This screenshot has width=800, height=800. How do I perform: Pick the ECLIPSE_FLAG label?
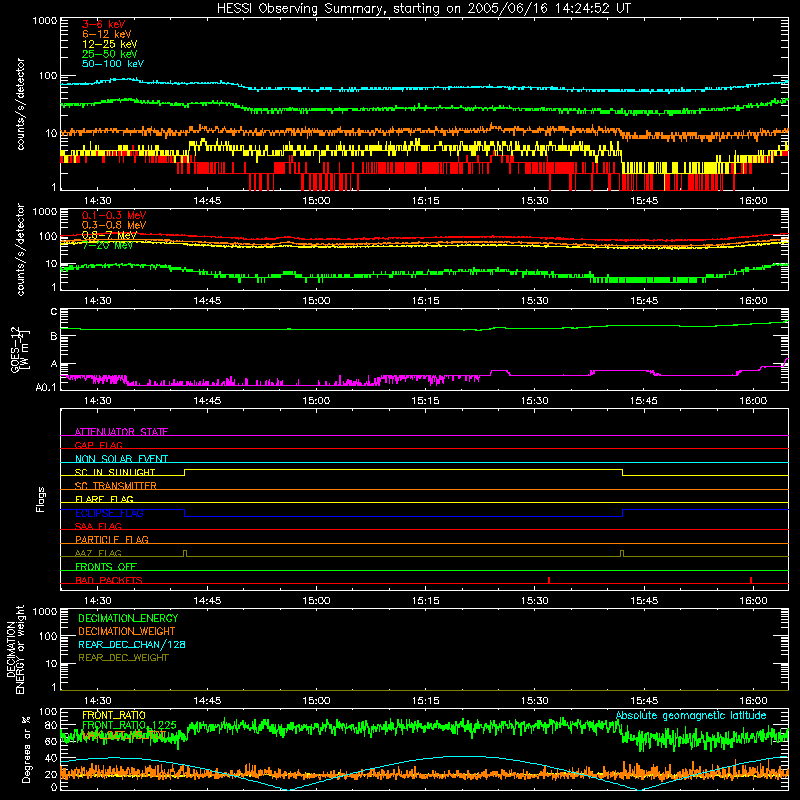coord(109,513)
